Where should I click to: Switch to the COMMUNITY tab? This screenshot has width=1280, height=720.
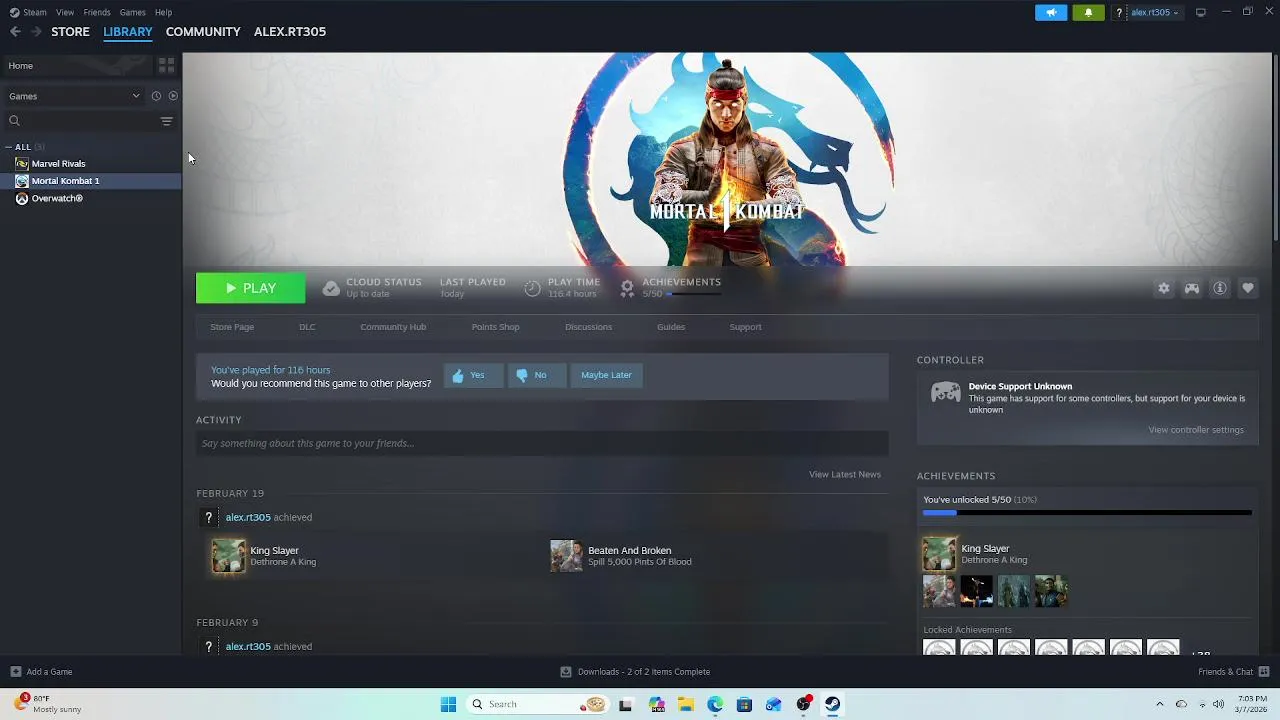coord(203,31)
